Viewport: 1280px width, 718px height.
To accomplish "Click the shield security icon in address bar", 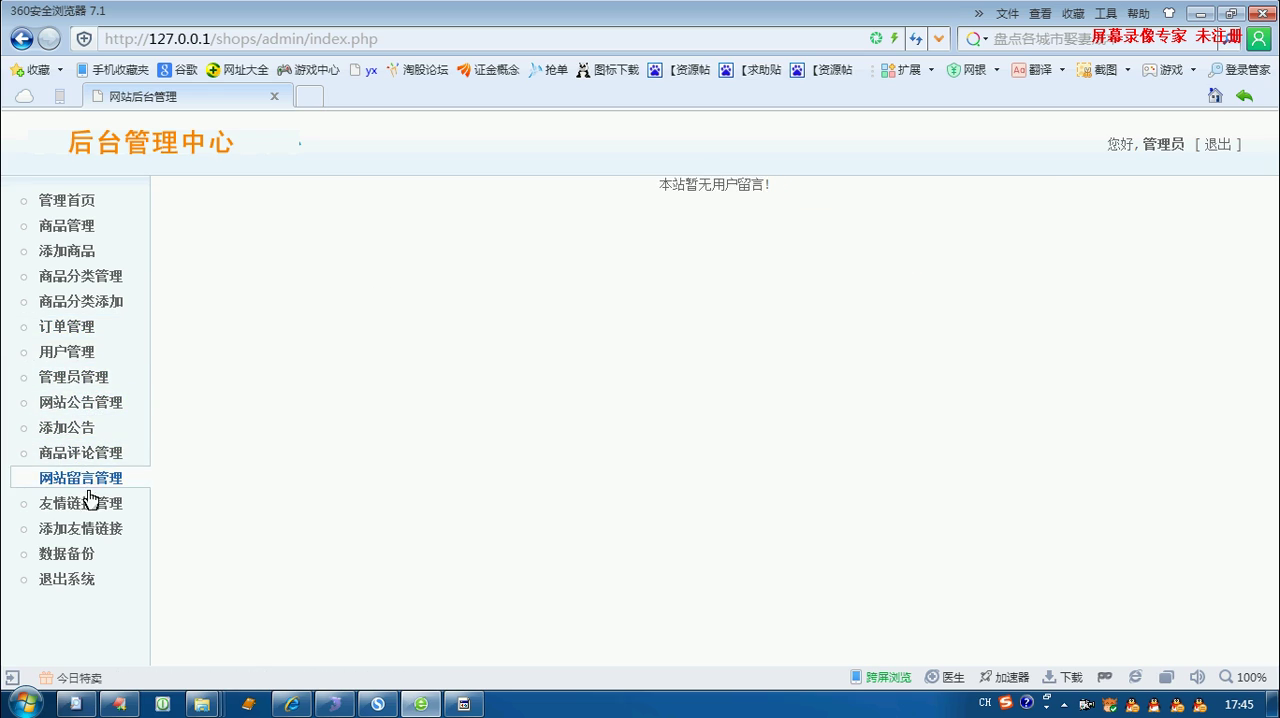I will click(x=84, y=39).
